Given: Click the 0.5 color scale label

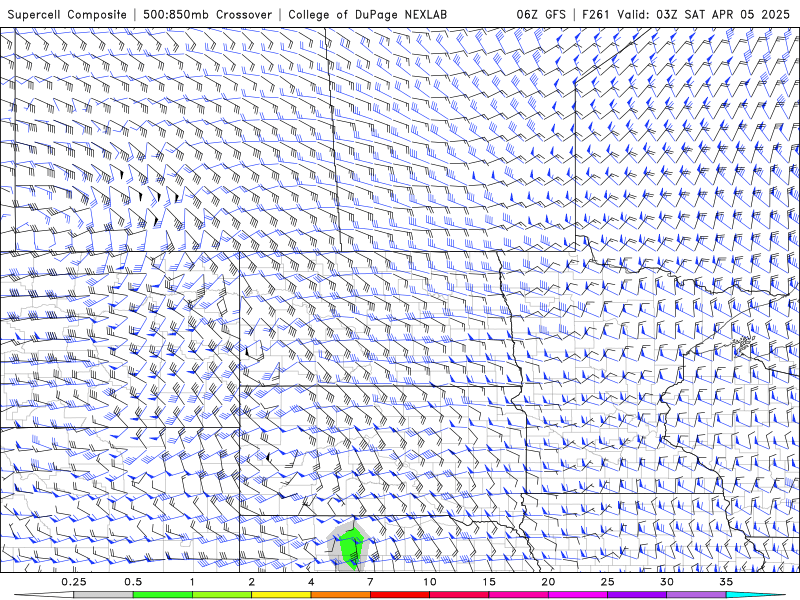Looking at the screenshot, I should [133, 582].
